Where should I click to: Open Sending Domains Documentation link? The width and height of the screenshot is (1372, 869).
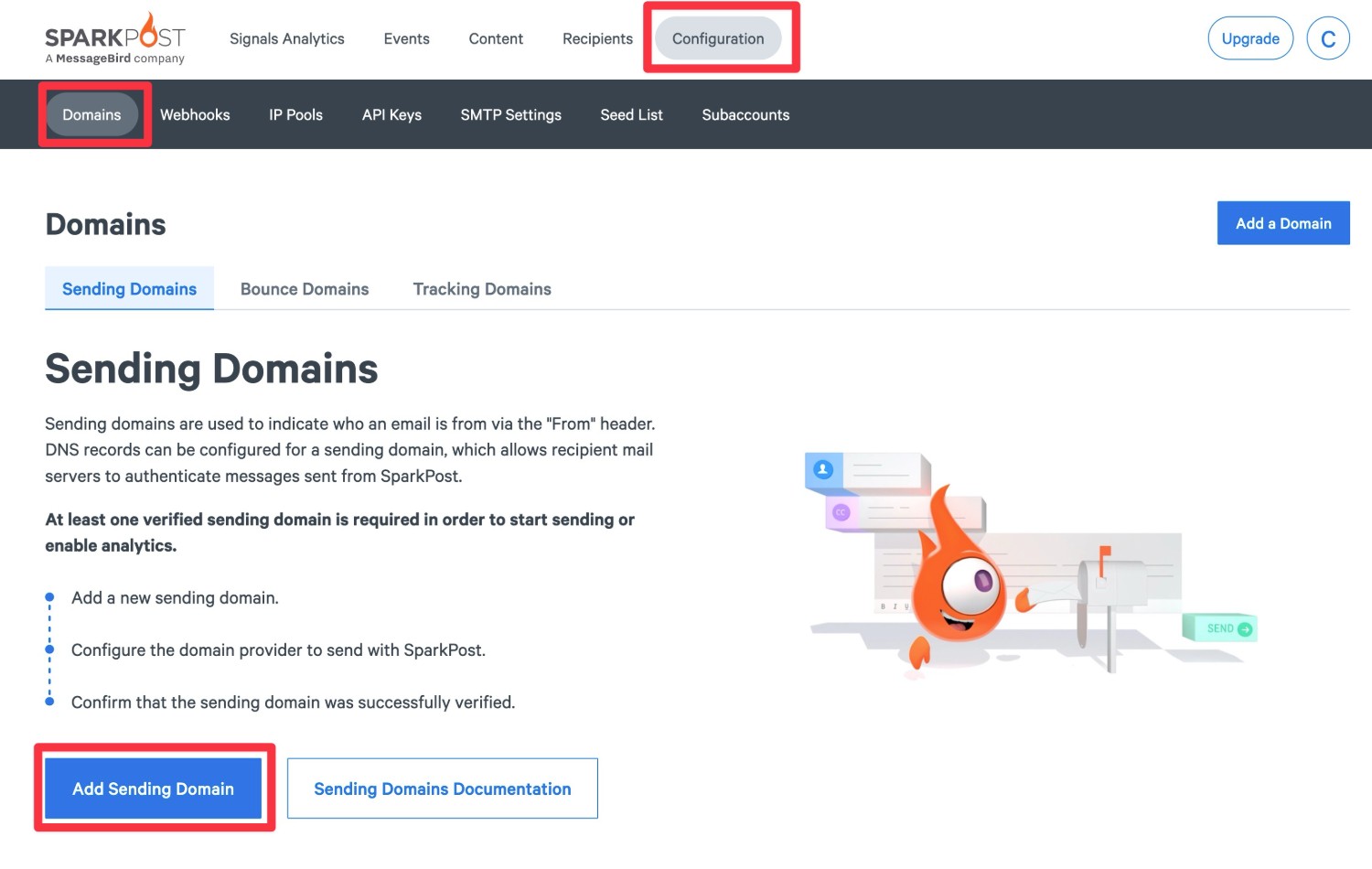pos(442,789)
